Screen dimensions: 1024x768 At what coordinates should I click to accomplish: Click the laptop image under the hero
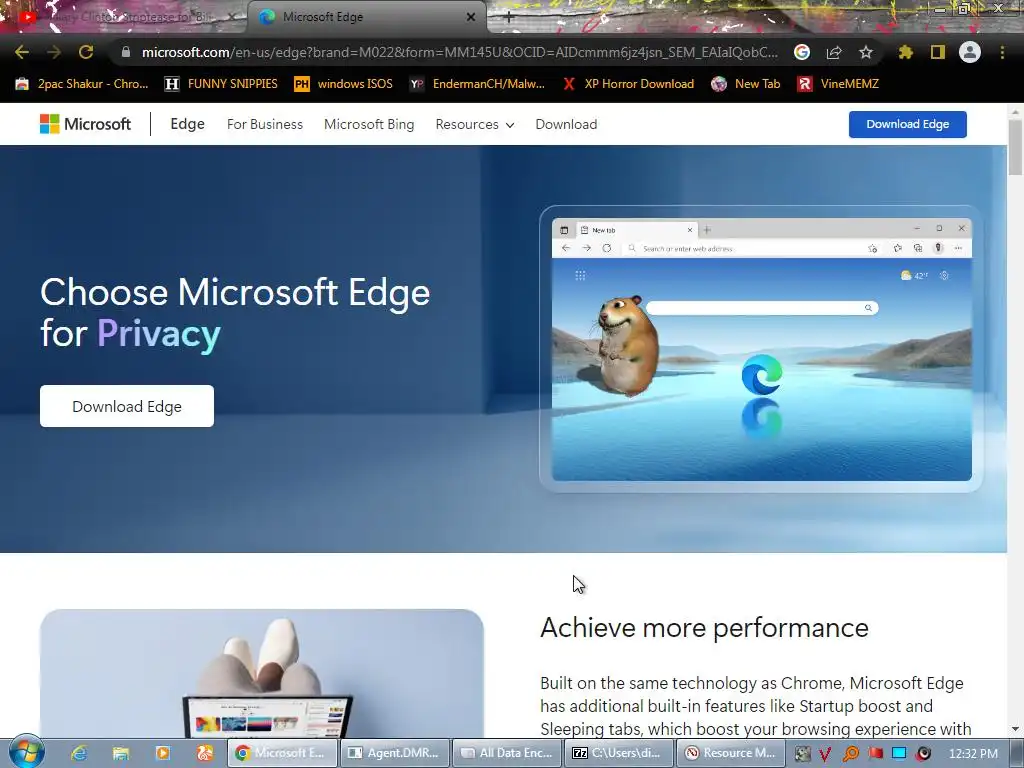click(x=261, y=673)
